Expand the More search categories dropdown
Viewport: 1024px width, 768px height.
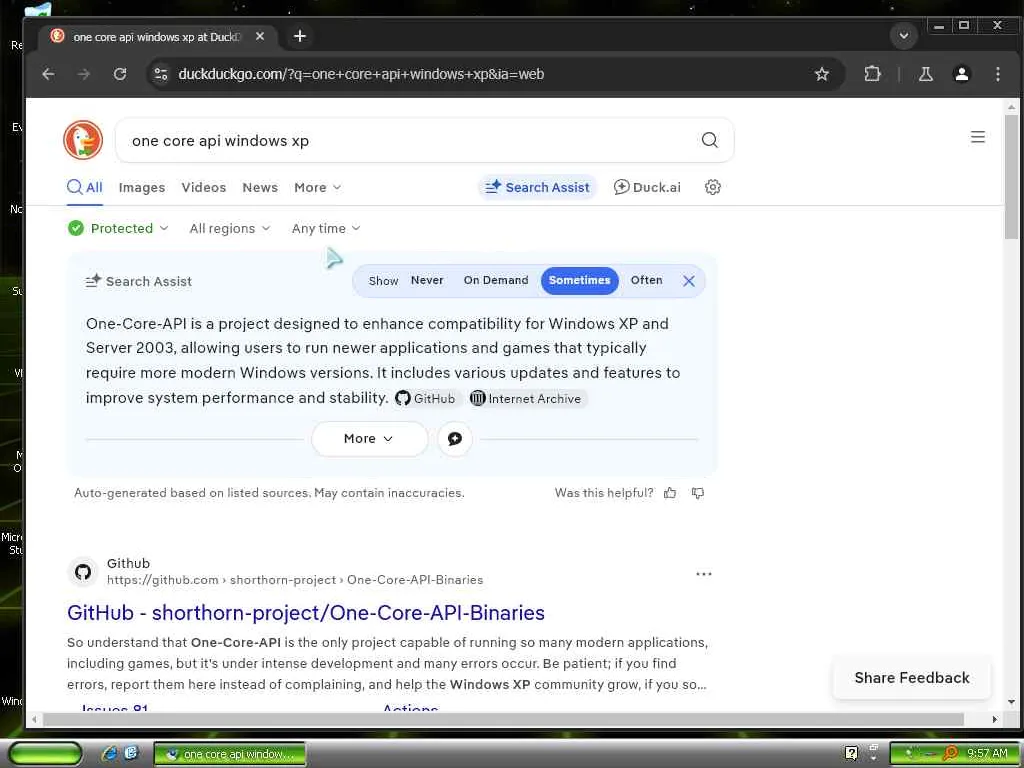tap(317, 187)
